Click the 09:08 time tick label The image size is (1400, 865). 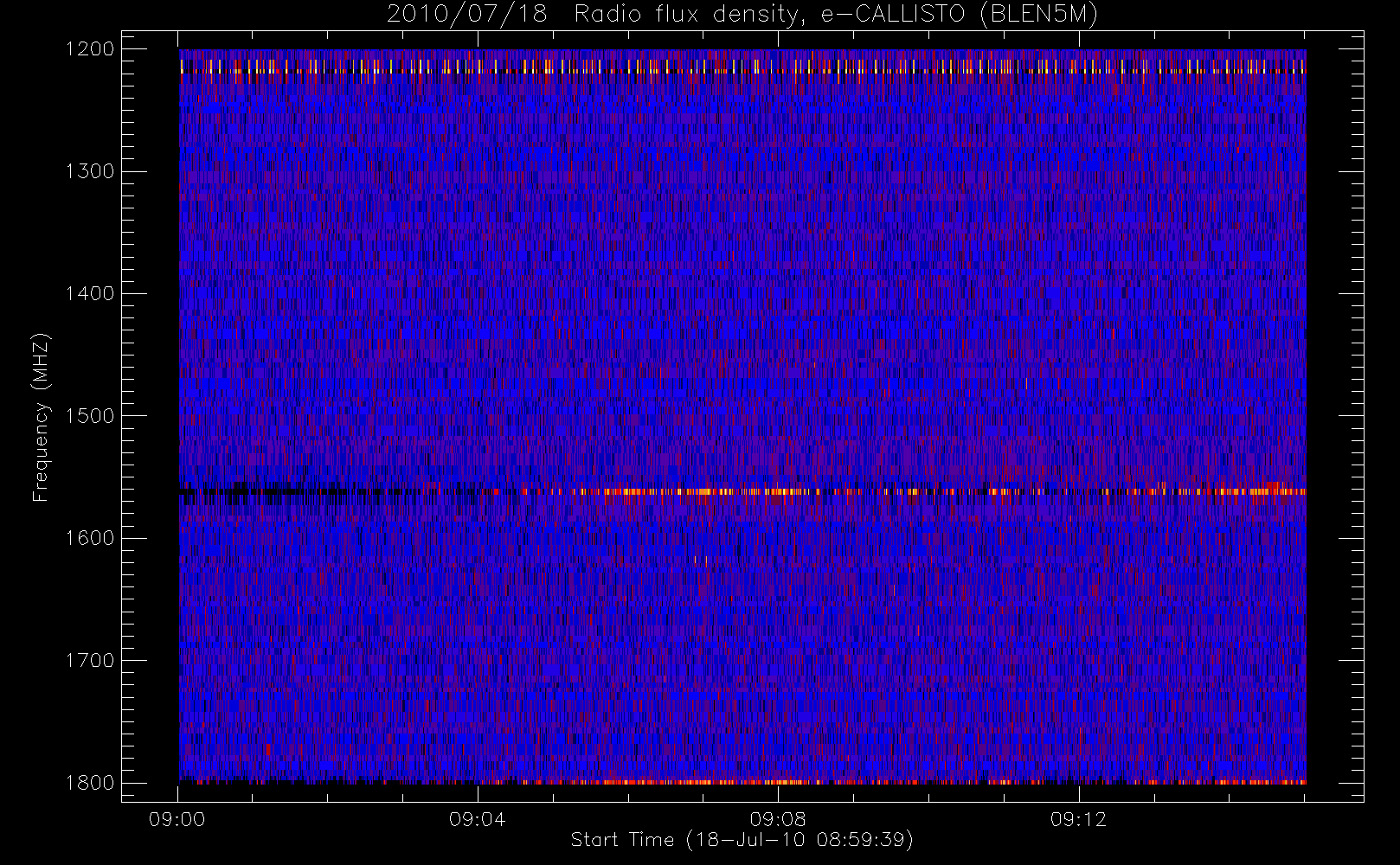[778, 819]
